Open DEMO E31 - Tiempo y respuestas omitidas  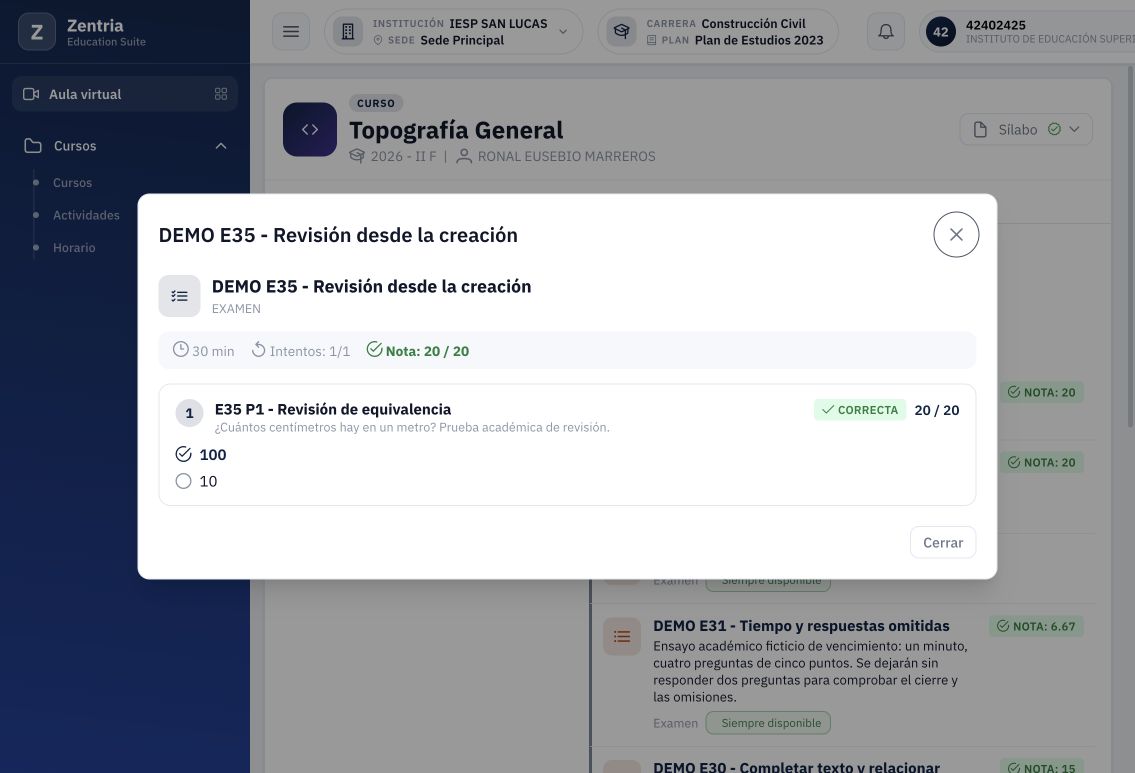801,626
